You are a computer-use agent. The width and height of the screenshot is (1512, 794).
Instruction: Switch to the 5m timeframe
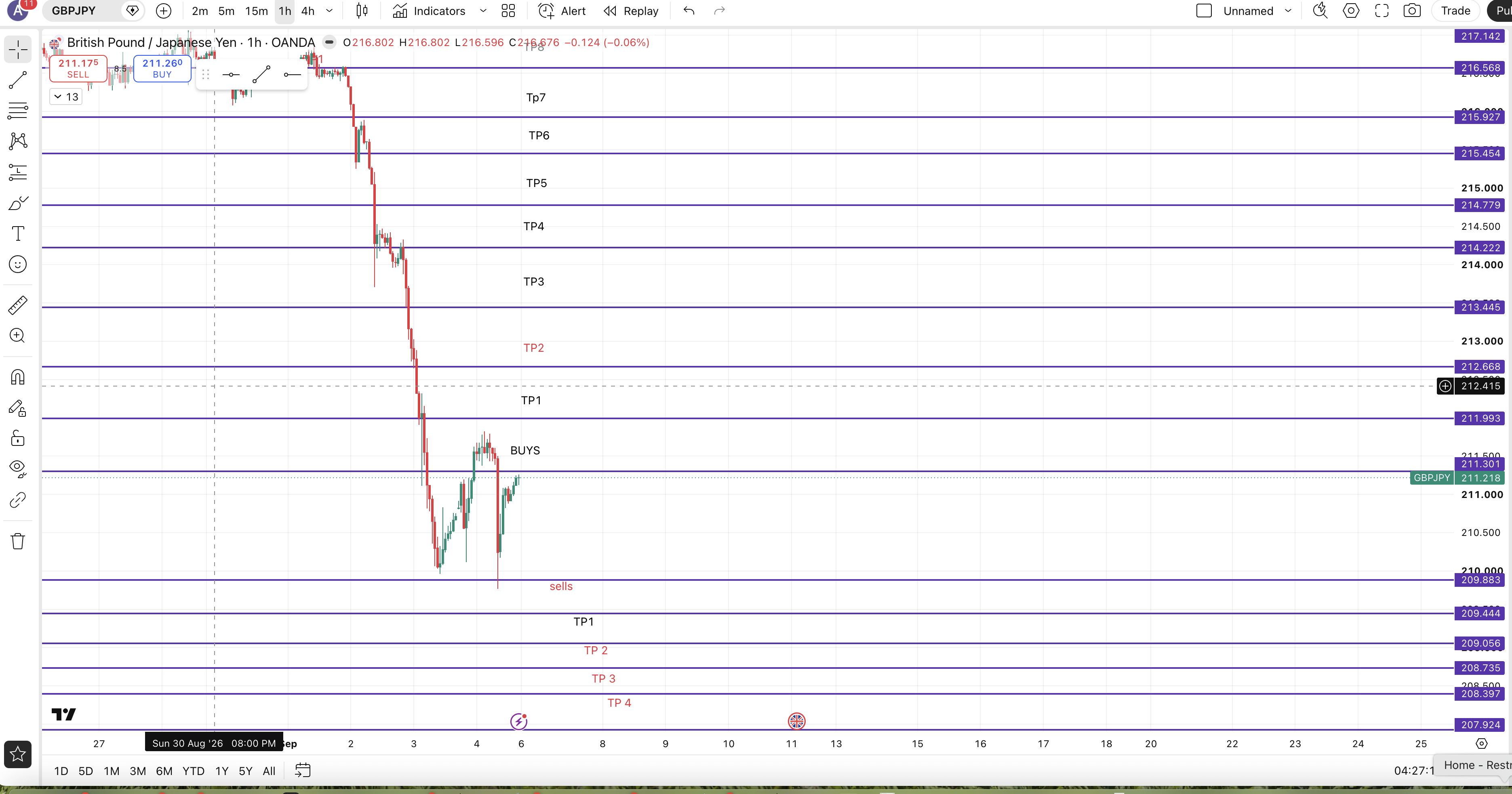click(226, 11)
